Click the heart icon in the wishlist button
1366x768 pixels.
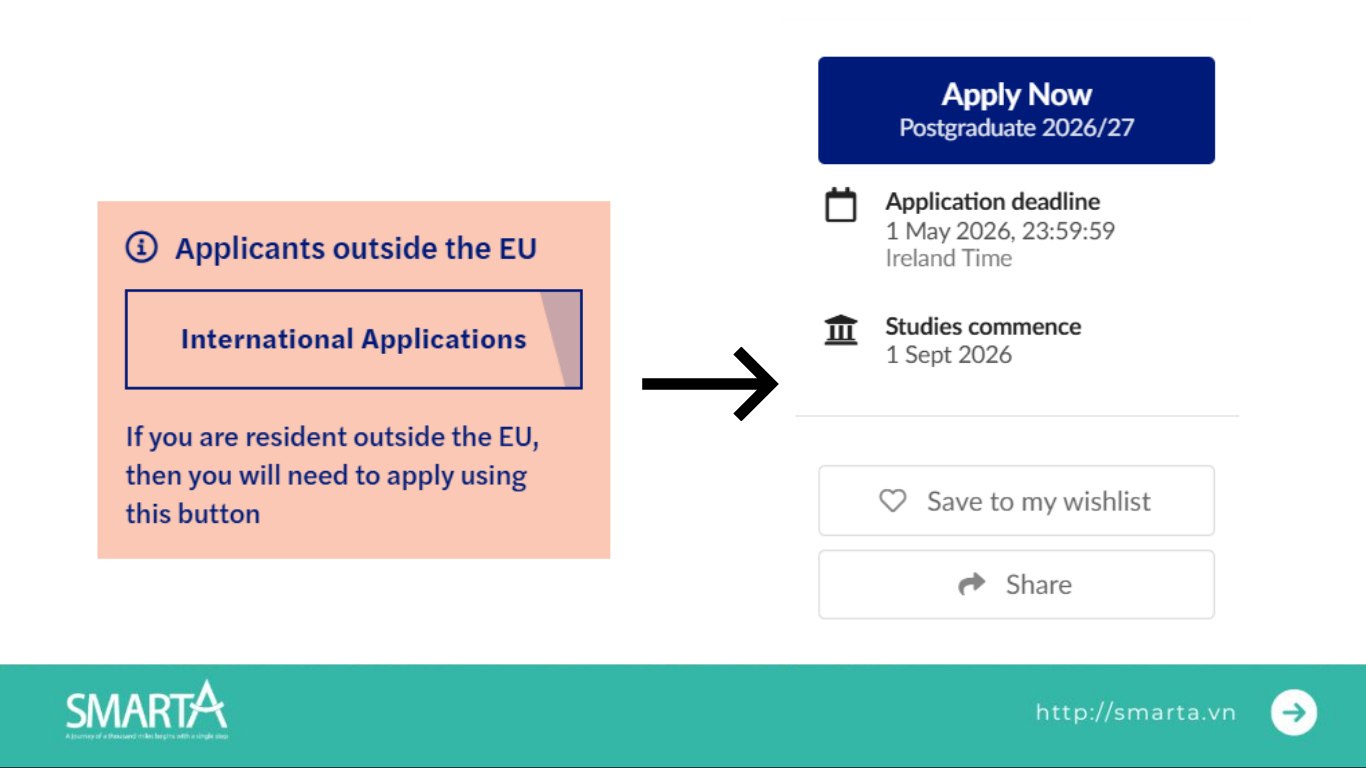pos(892,500)
